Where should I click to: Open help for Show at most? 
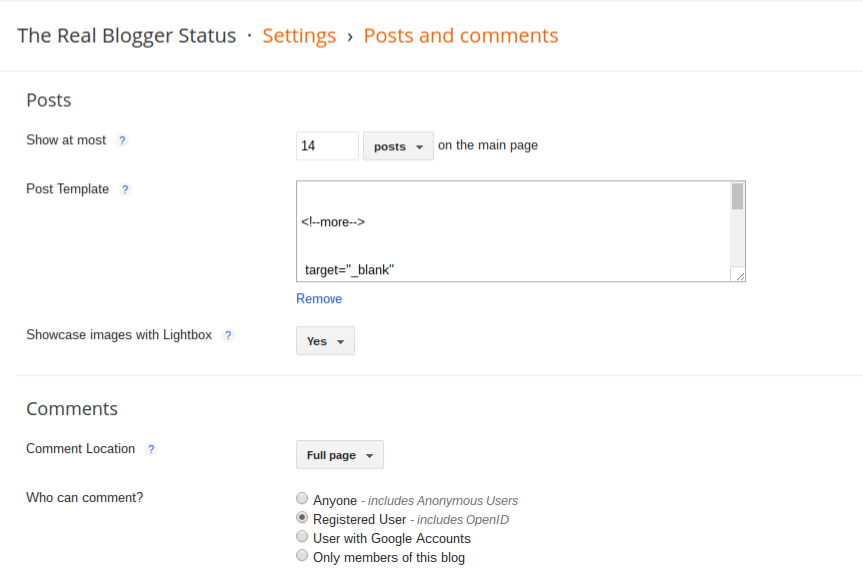[x=122, y=141]
